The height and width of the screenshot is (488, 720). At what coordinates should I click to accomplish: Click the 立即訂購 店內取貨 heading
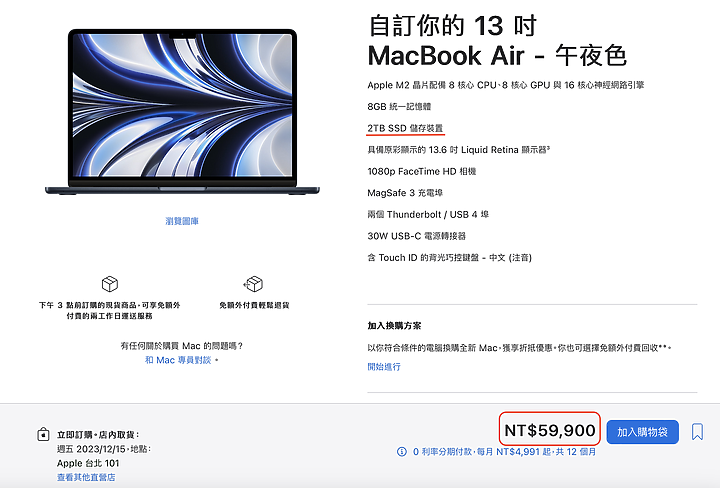click(x=98, y=434)
